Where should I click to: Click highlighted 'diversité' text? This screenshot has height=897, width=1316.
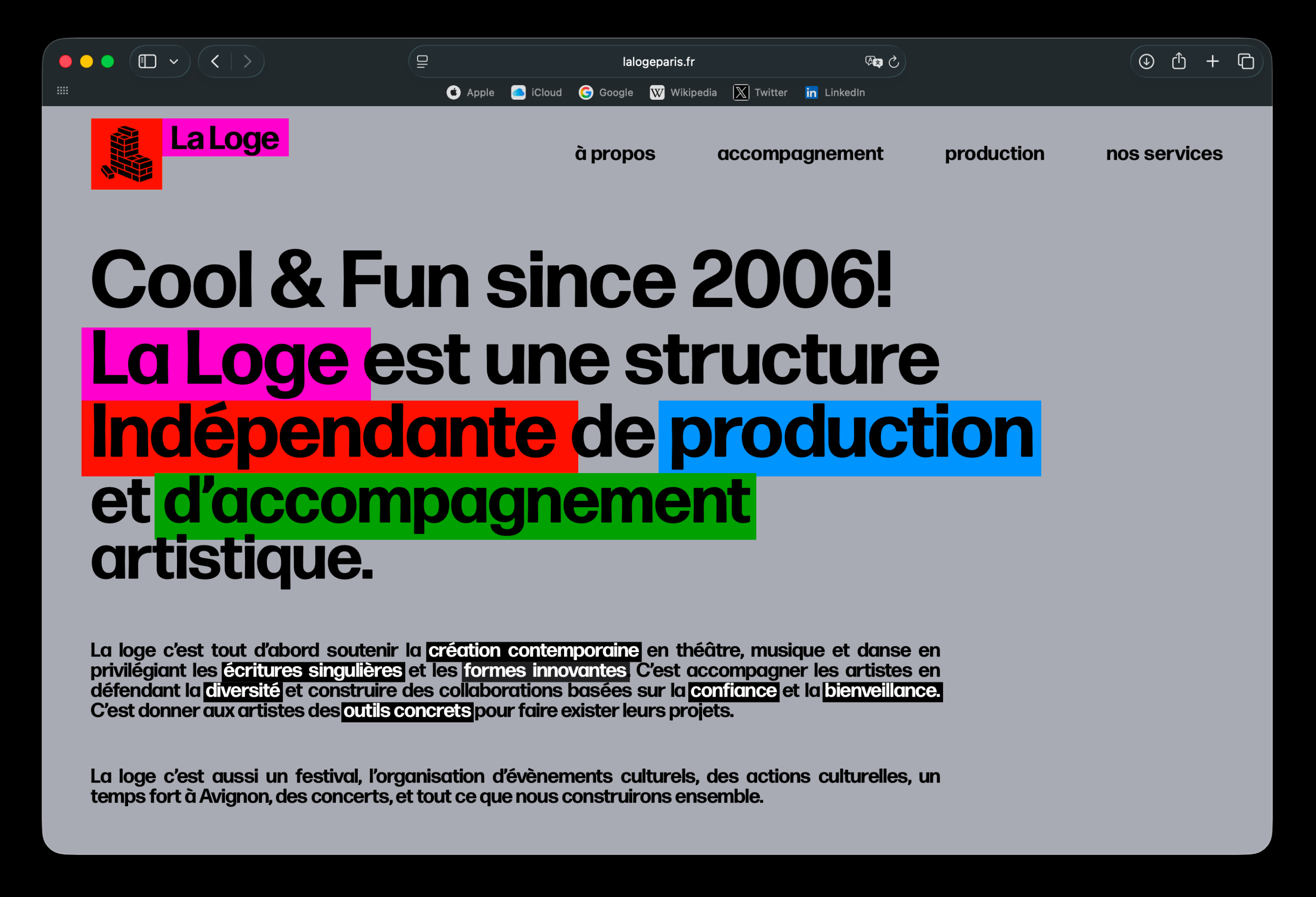point(243,691)
